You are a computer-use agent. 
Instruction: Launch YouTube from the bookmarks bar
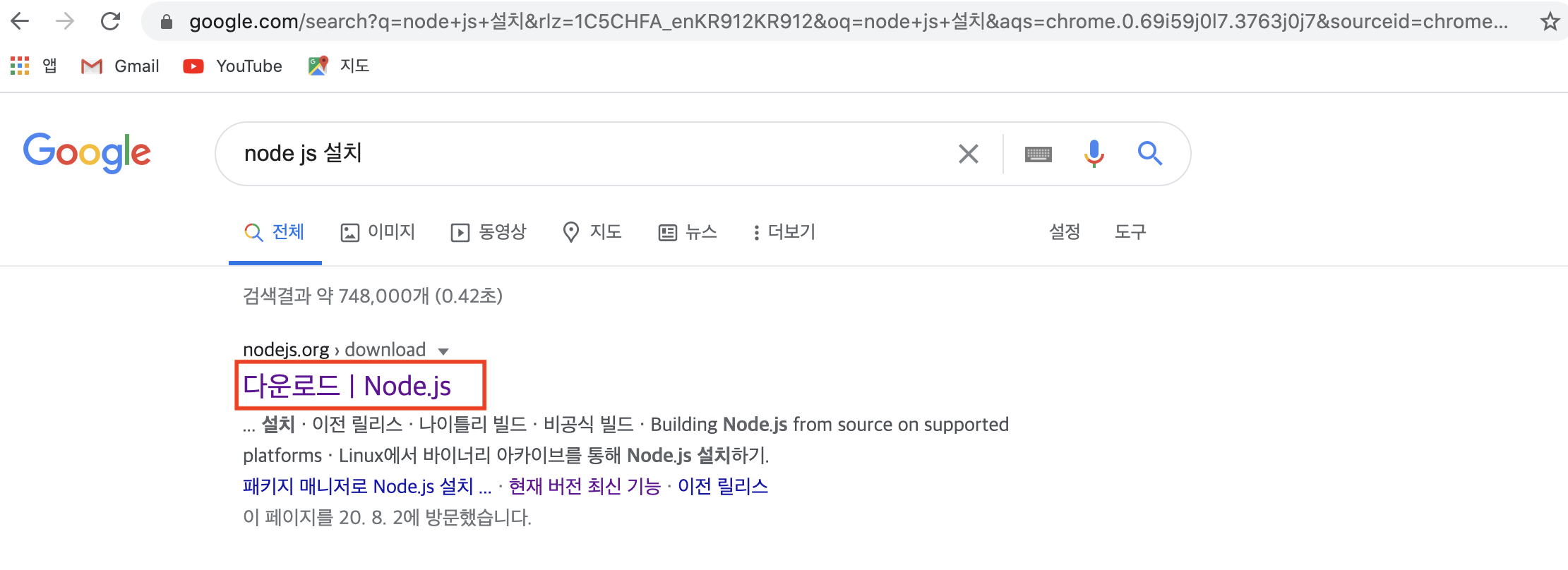232,66
